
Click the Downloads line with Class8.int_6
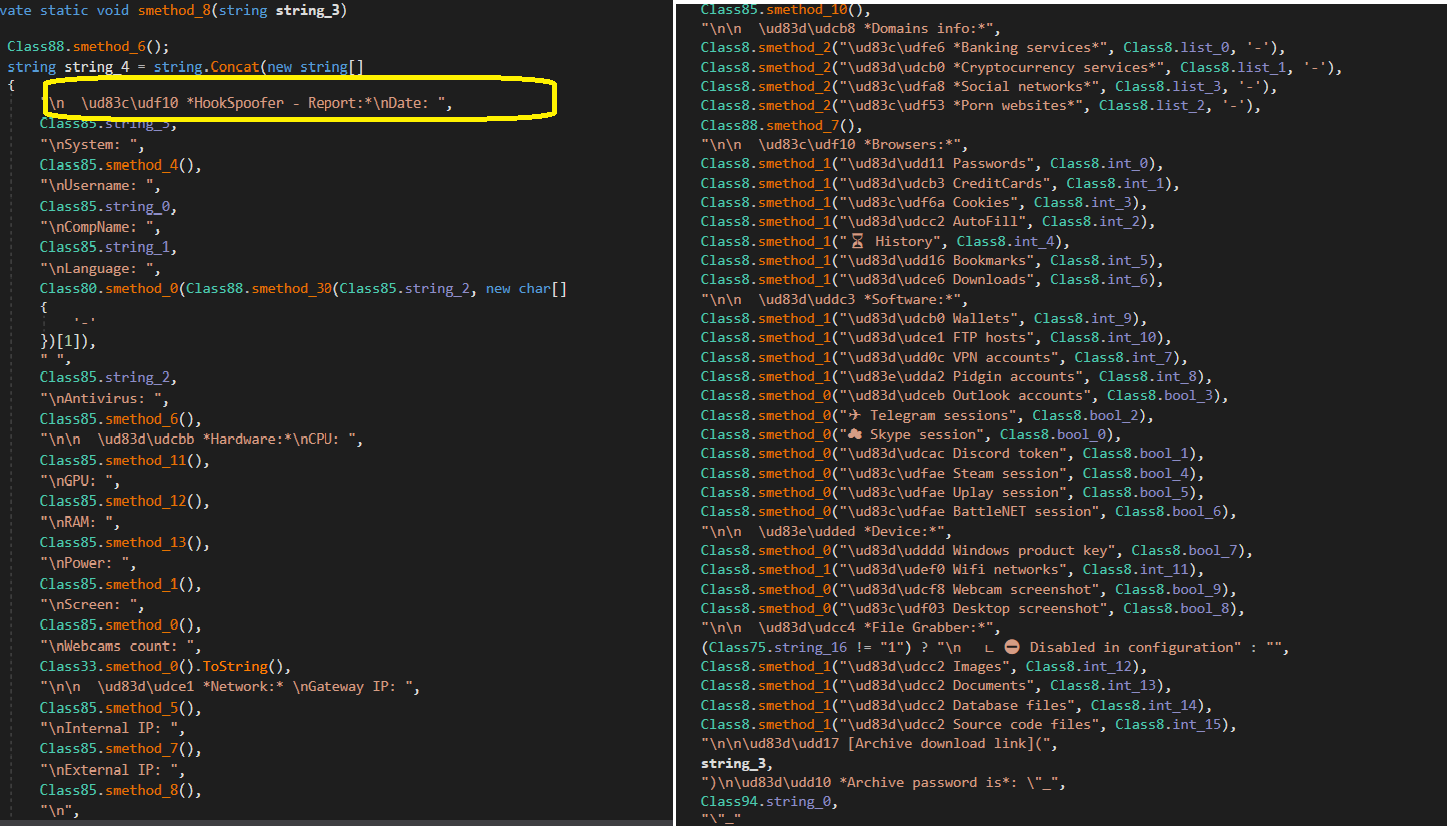(932, 280)
